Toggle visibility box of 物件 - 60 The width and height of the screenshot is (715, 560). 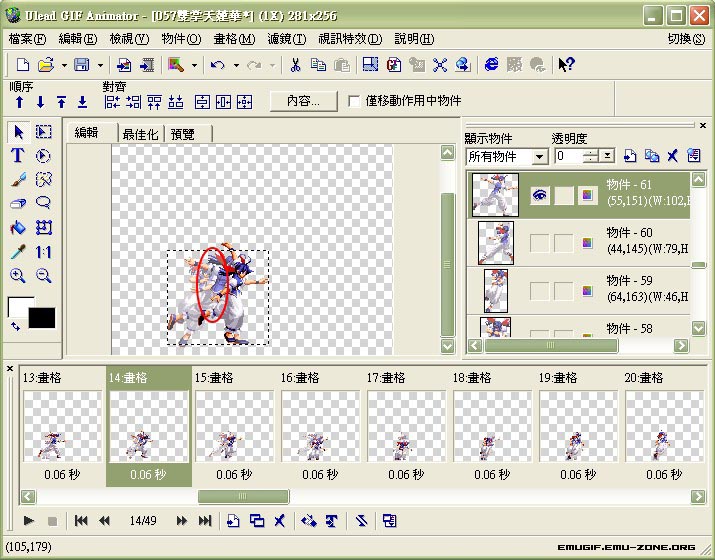click(539, 243)
